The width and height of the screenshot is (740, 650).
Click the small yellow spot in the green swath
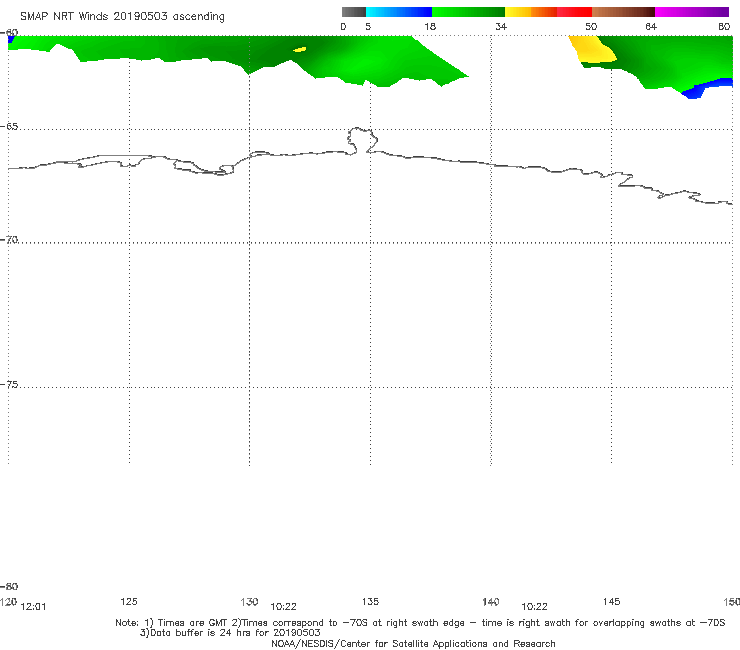300,49
